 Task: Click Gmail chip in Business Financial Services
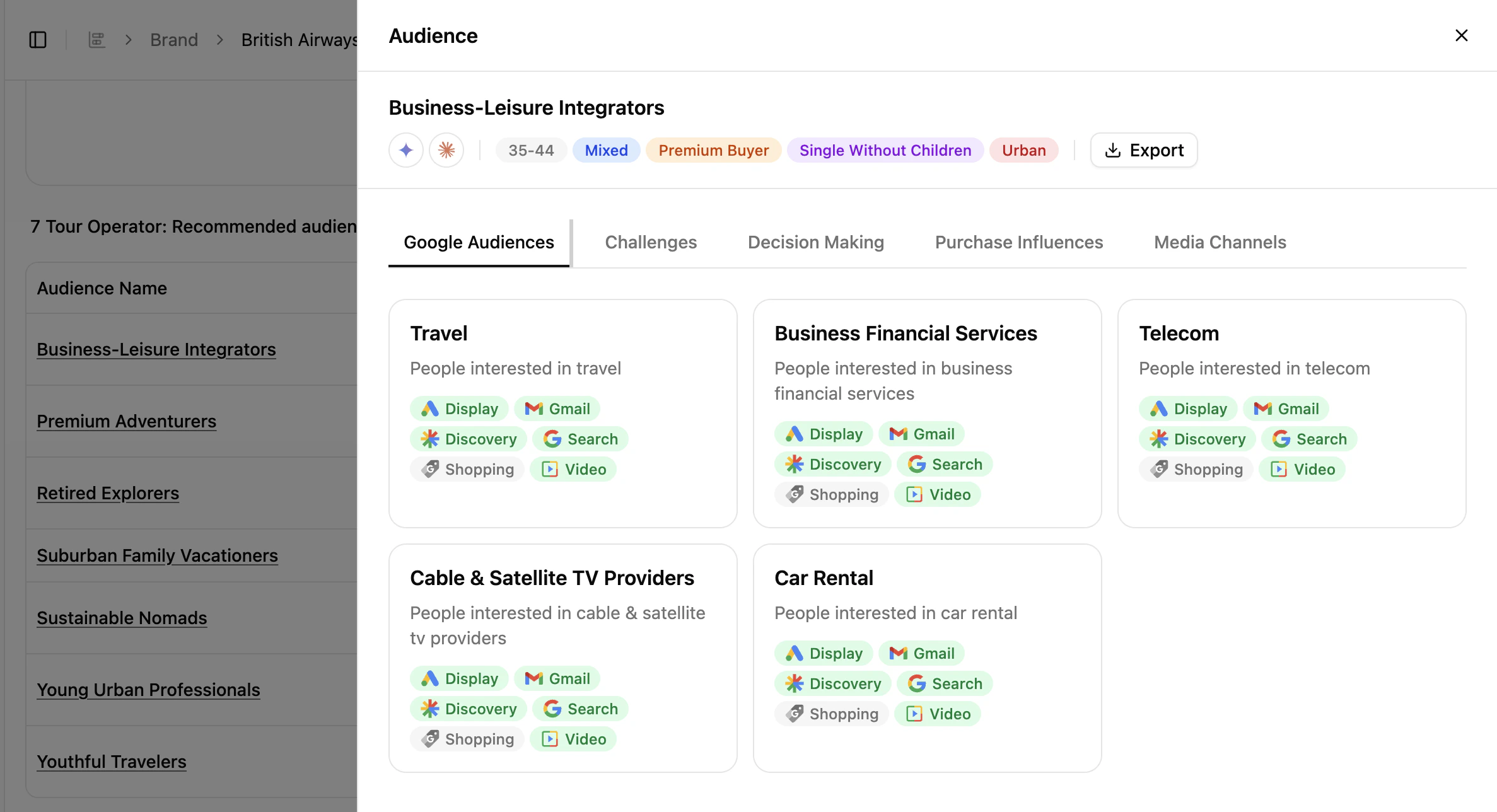click(921, 434)
